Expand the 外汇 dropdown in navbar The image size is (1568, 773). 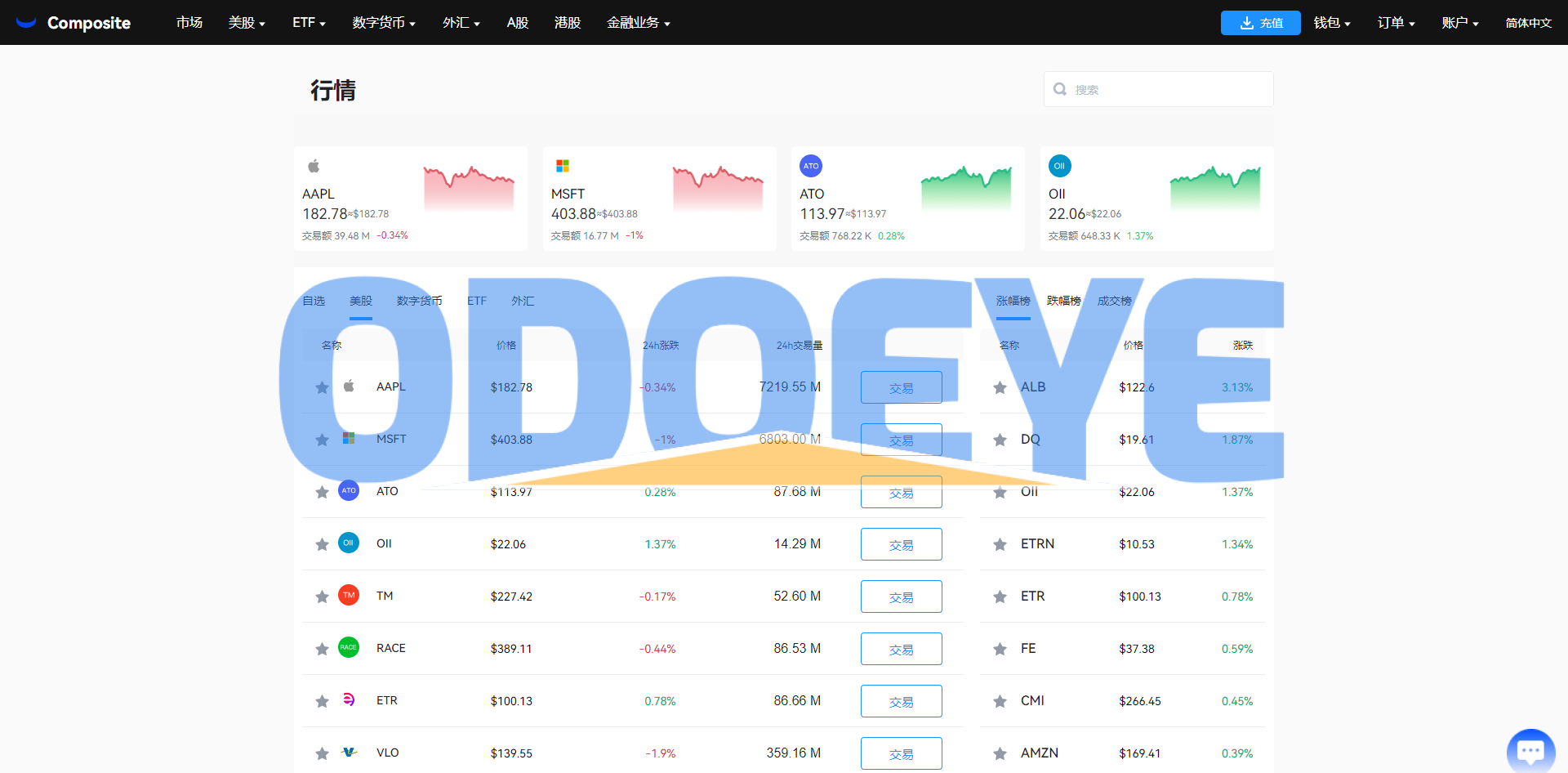[461, 23]
